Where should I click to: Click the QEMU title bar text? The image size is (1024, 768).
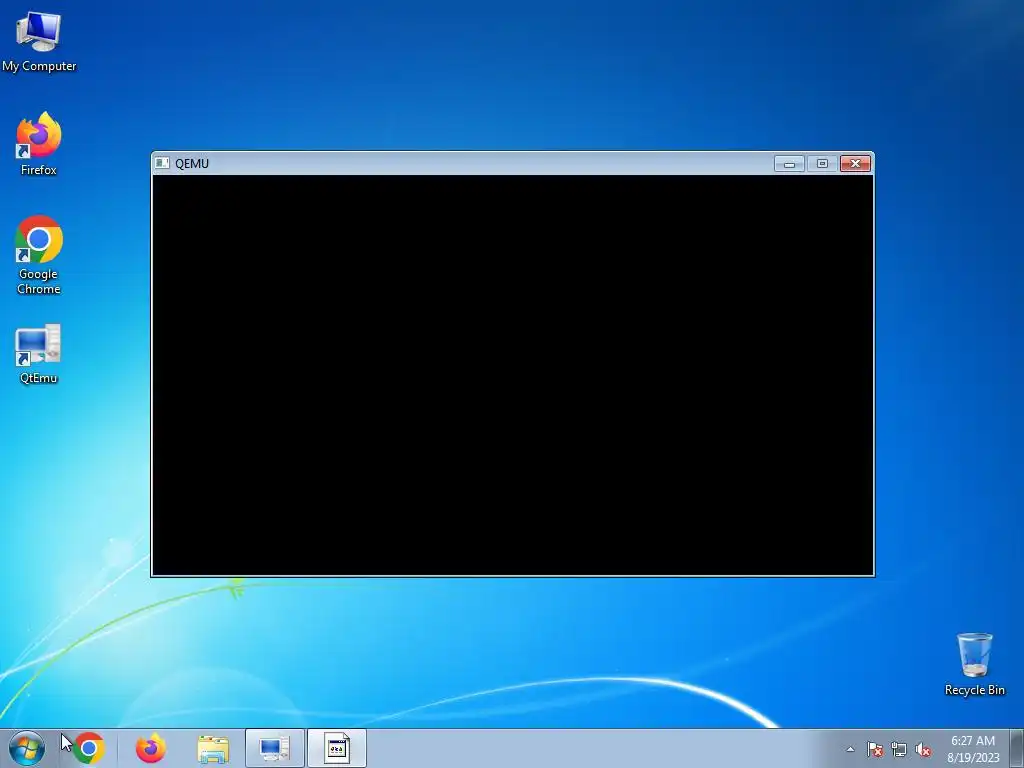pyautogui.click(x=192, y=163)
